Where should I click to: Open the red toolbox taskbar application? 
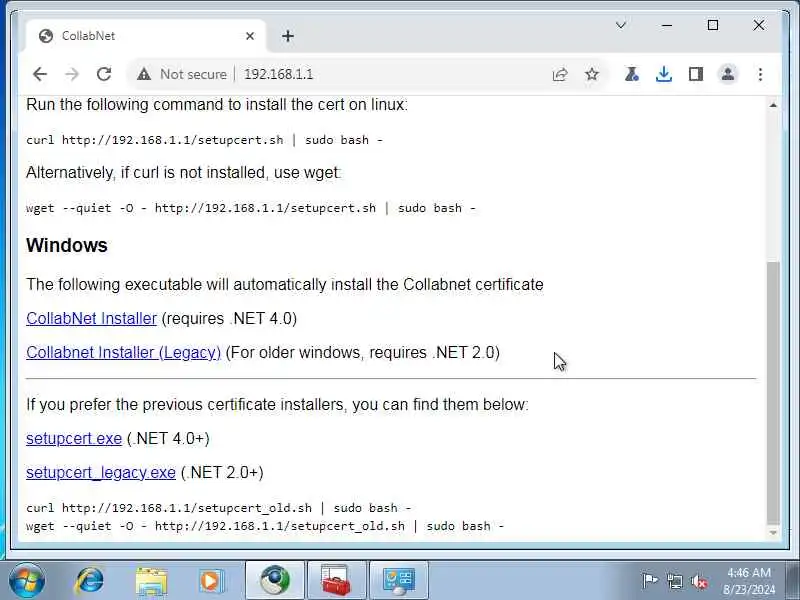(336, 581)
